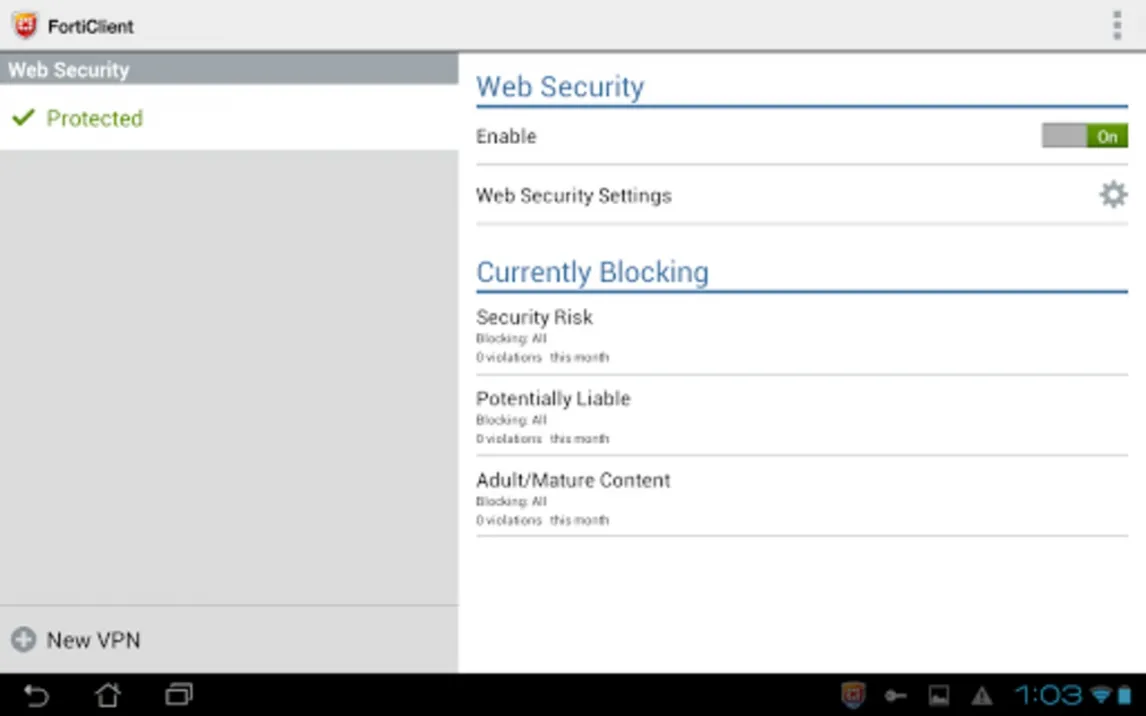Open the recent apps switcher

click(179, 694)
